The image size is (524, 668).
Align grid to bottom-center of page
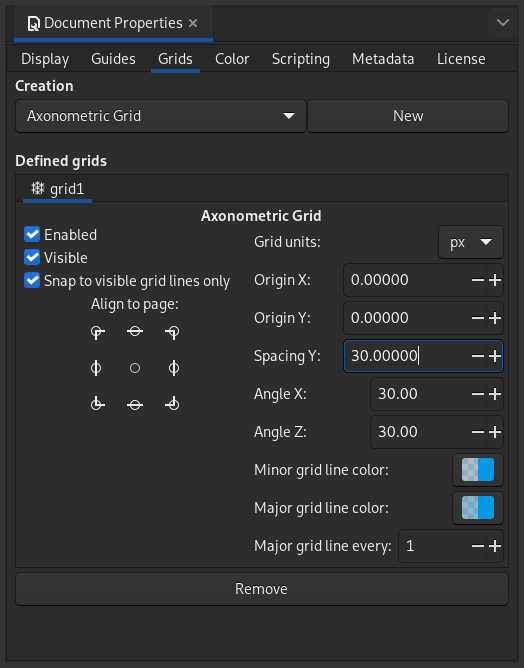click(135, 405)
